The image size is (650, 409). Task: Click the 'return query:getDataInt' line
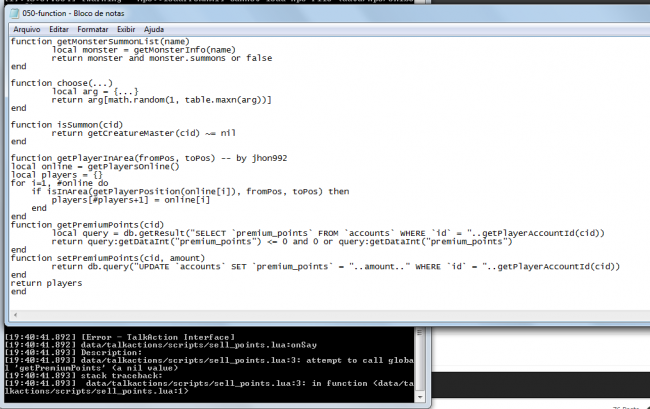click(282, 242)
